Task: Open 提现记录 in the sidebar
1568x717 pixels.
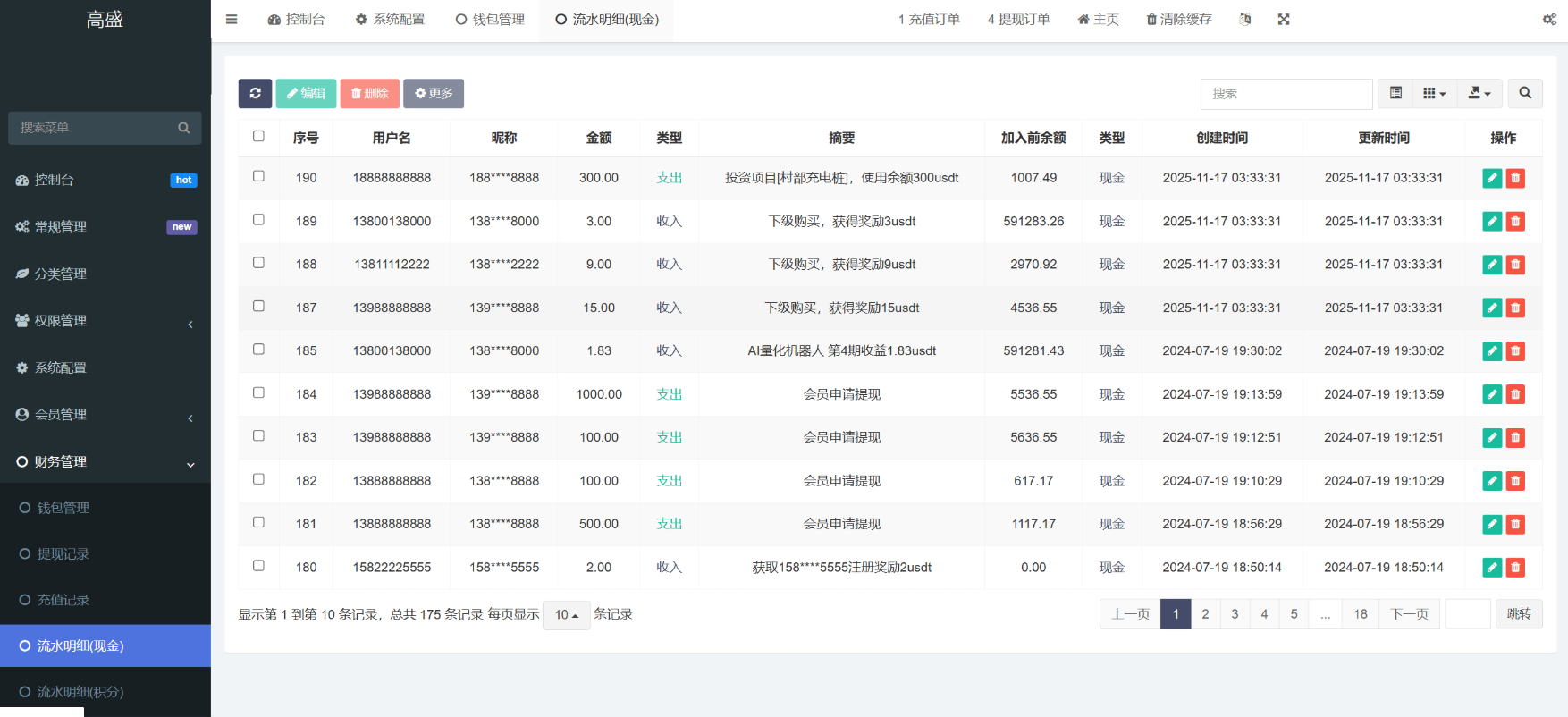Action: (x=63, y=553)
